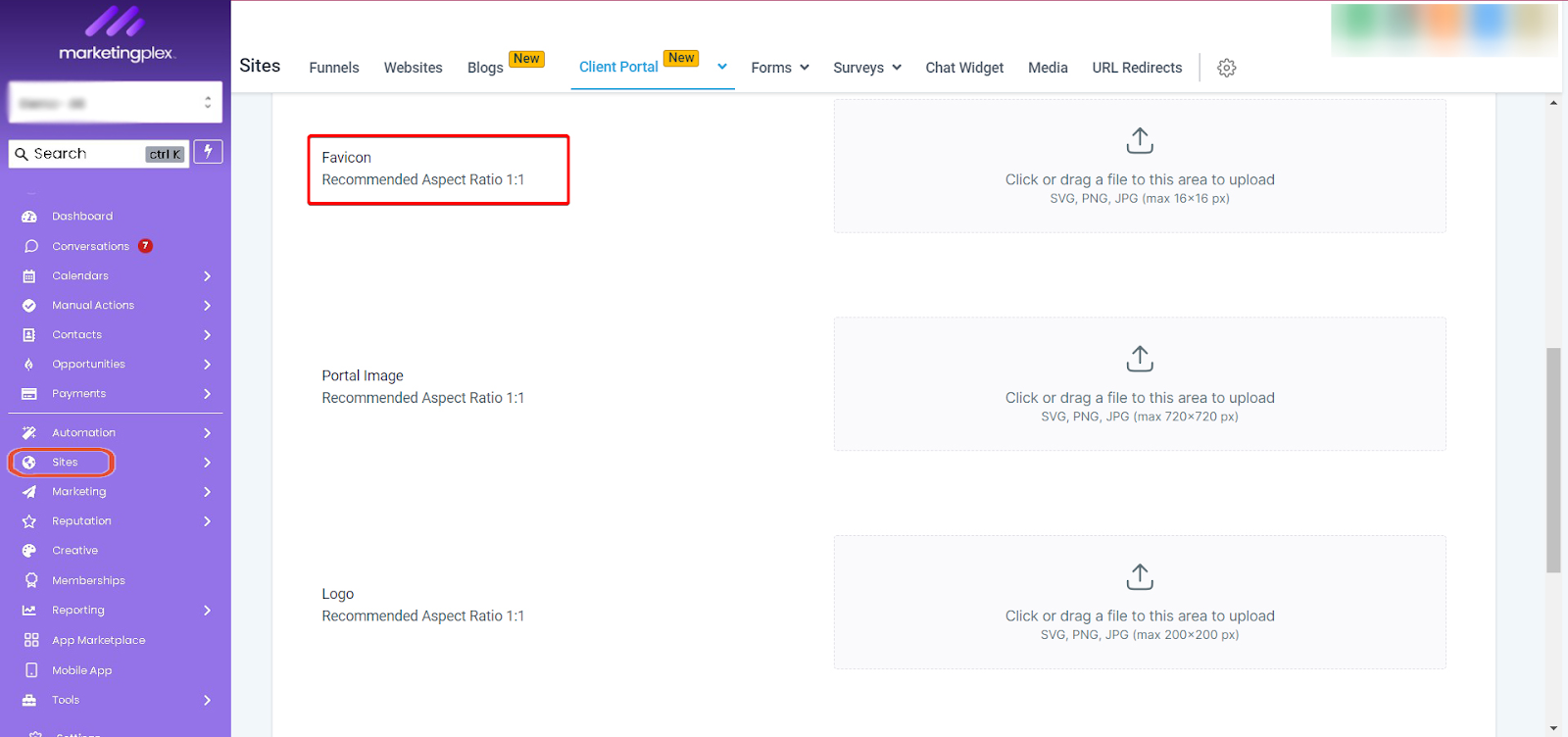The width and height of the screenshot is (1568, 737).
Task: Click the Reputation star icon
Action: tap(29, 521)
